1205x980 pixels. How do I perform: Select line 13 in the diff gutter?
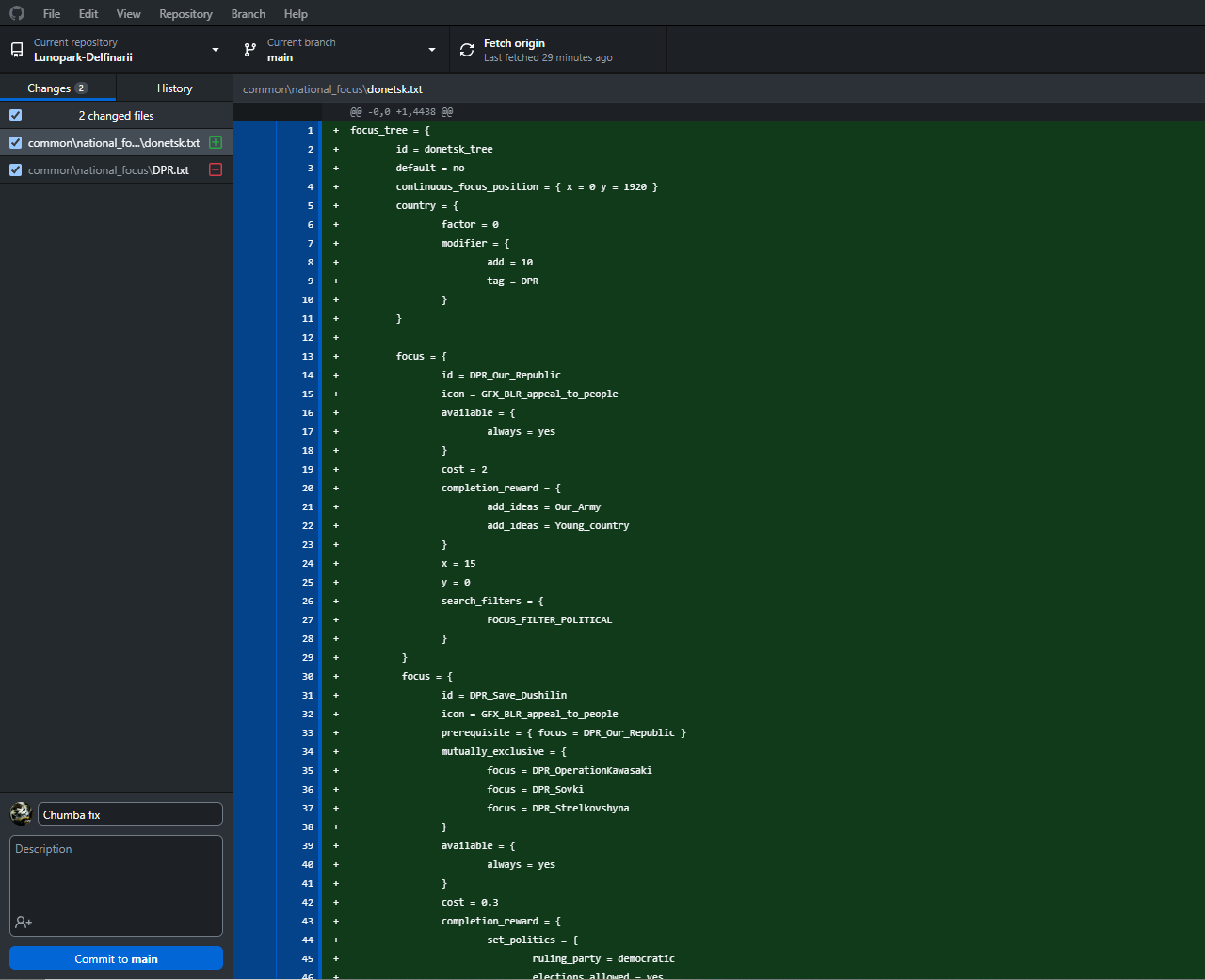click(301, 356)
